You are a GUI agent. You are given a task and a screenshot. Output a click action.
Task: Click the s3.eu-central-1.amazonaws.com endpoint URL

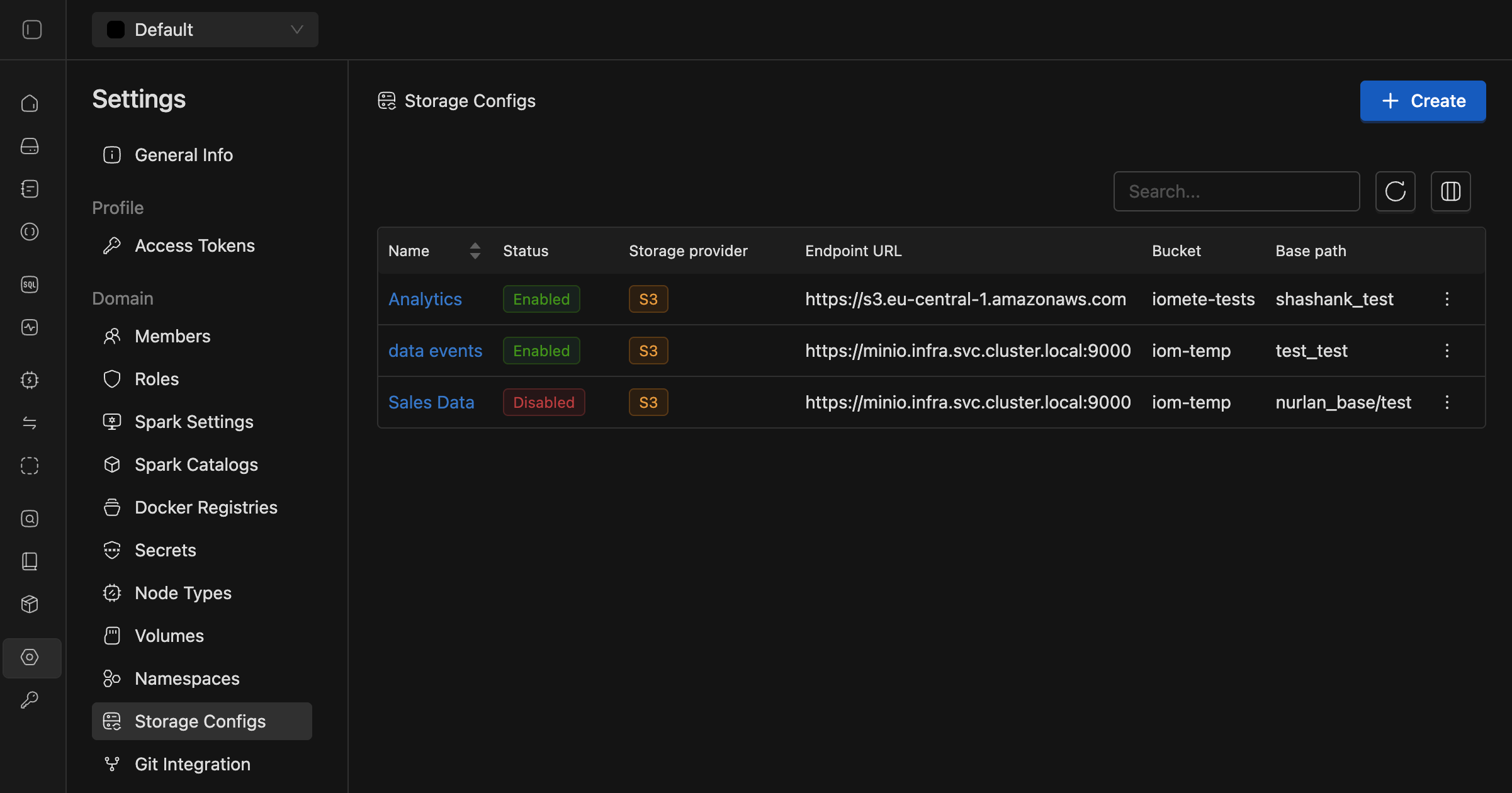[966, 299]
